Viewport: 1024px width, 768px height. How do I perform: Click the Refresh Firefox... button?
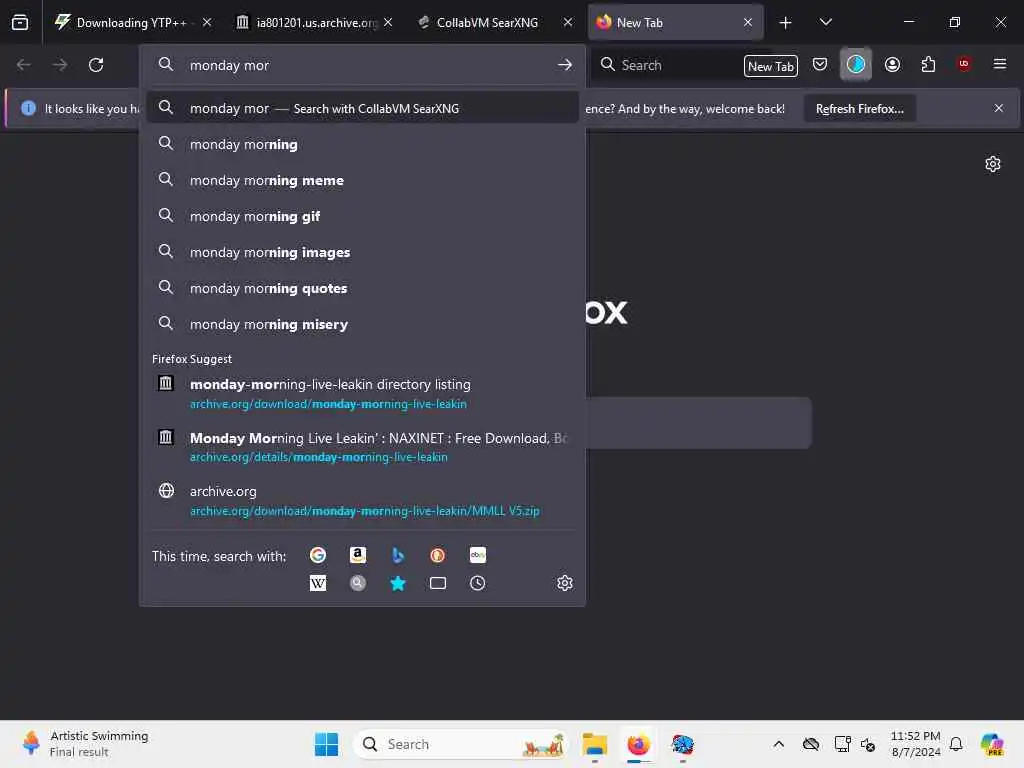859,108
